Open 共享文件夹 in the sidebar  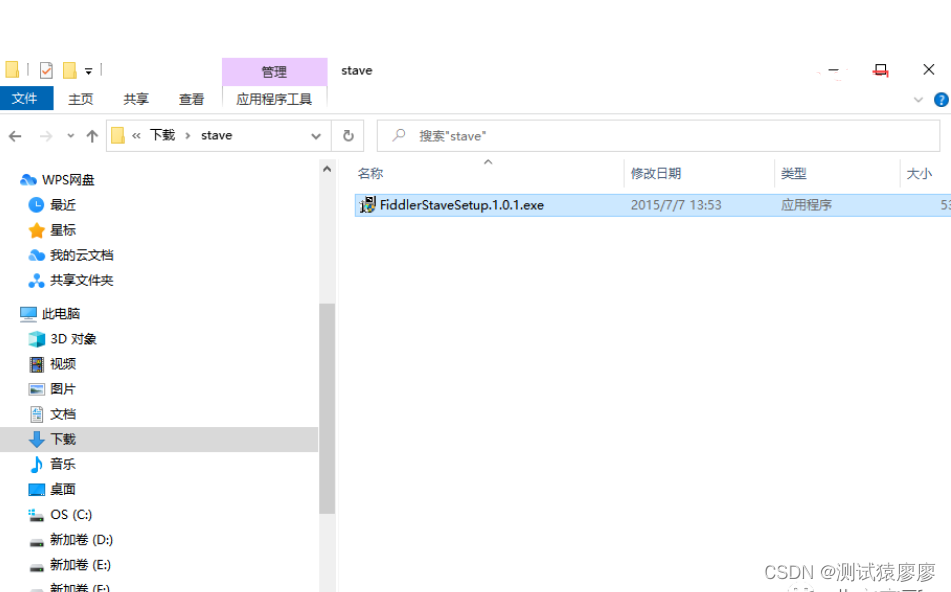click(x=81, y=280)
